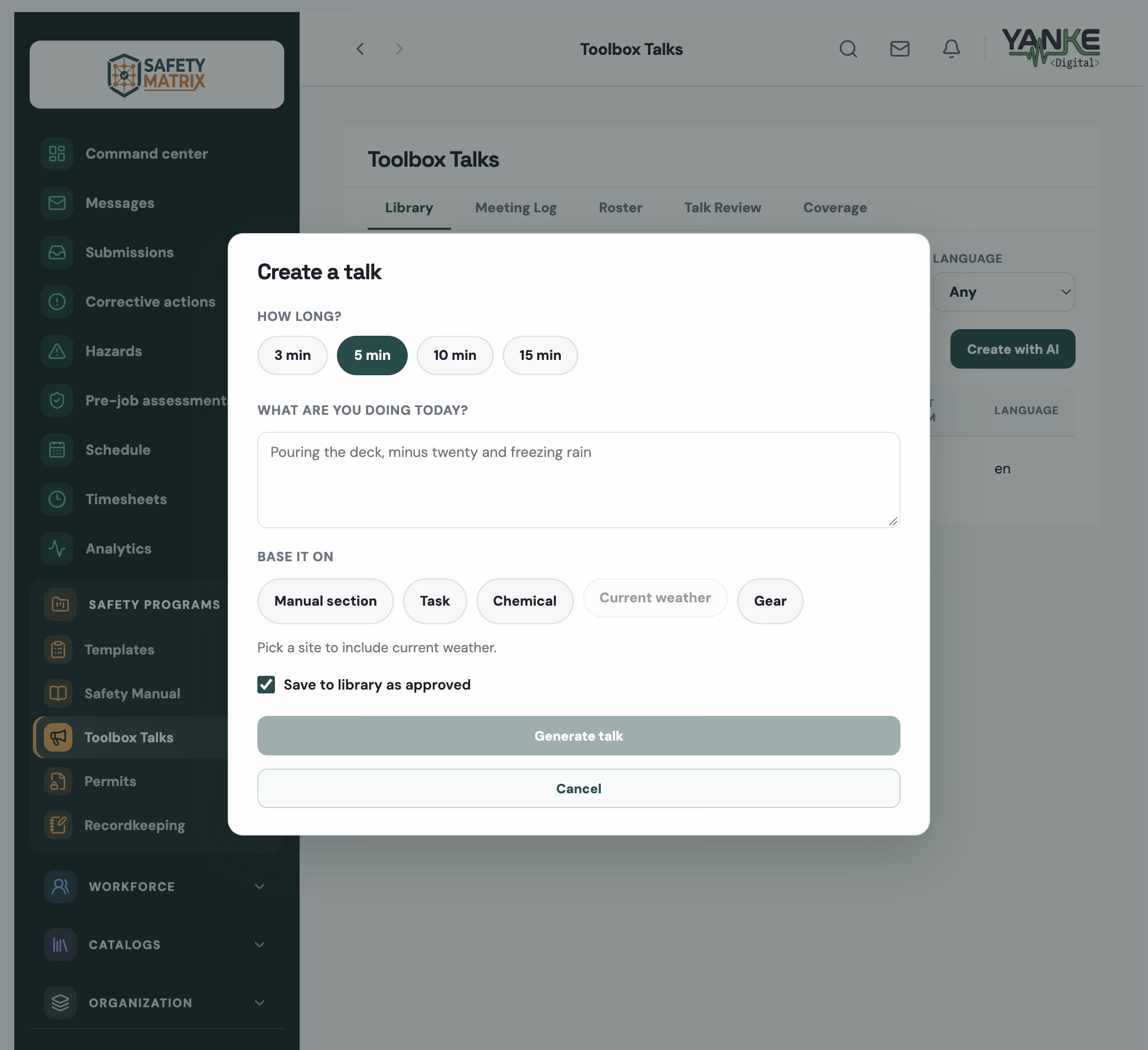
Task: Switch to the Meeting Log tab
Action: point(516,208)
